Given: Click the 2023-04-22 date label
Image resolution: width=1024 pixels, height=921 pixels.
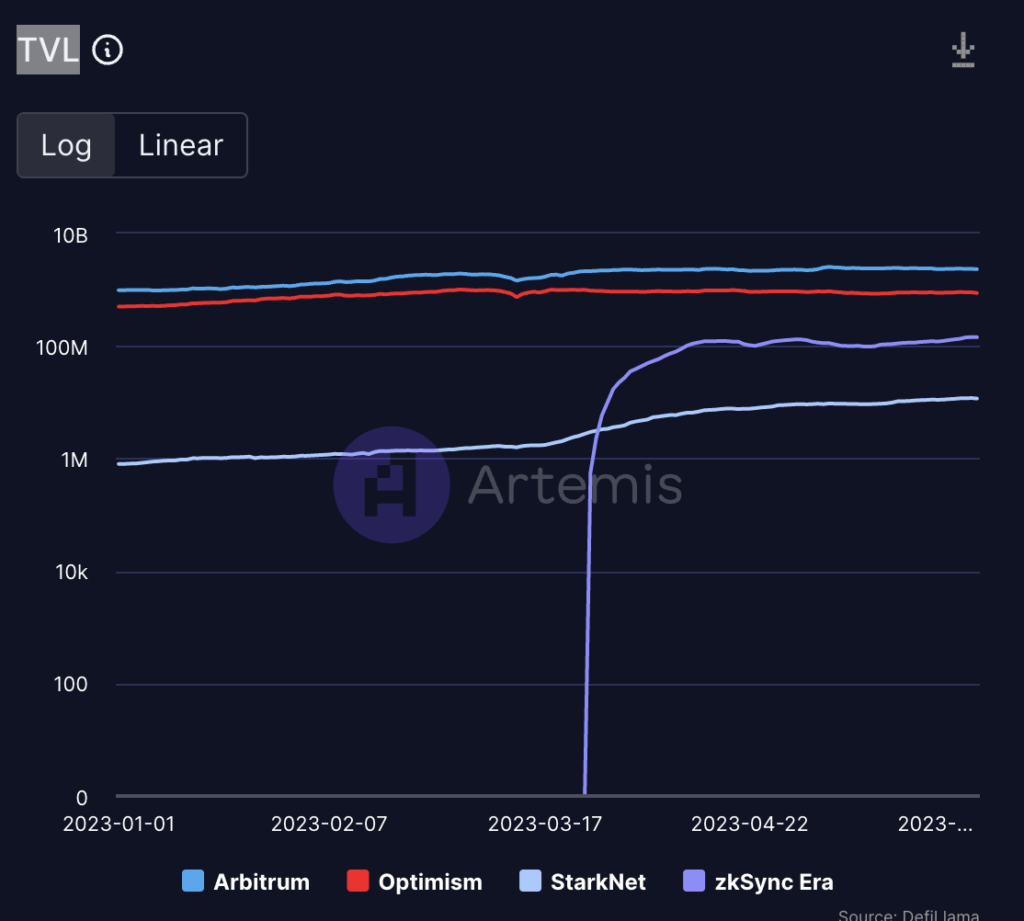Looking at the screenshot, I should pyautogui.click(x=750, y=824).
